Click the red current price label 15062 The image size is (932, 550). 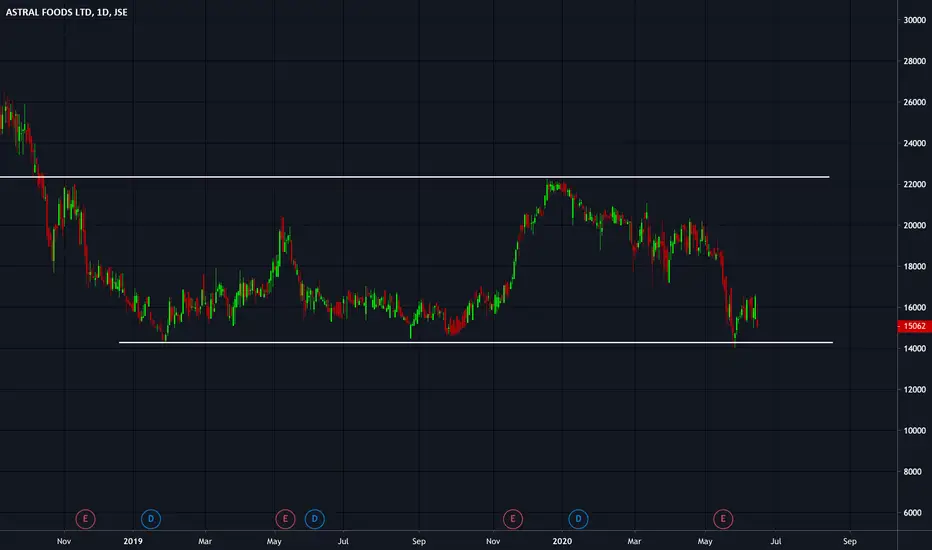914,326
